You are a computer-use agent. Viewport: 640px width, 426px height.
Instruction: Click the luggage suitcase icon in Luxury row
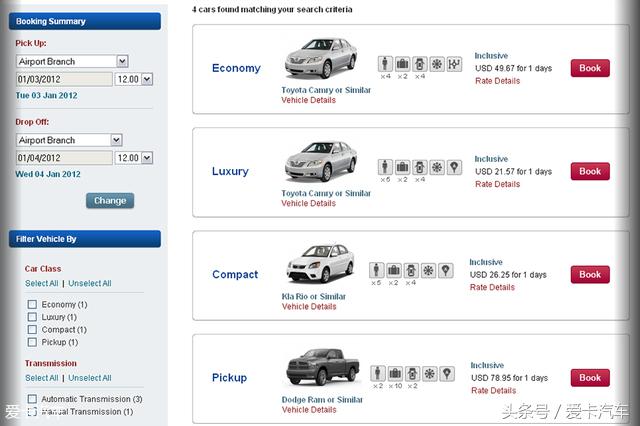point(402,167)
